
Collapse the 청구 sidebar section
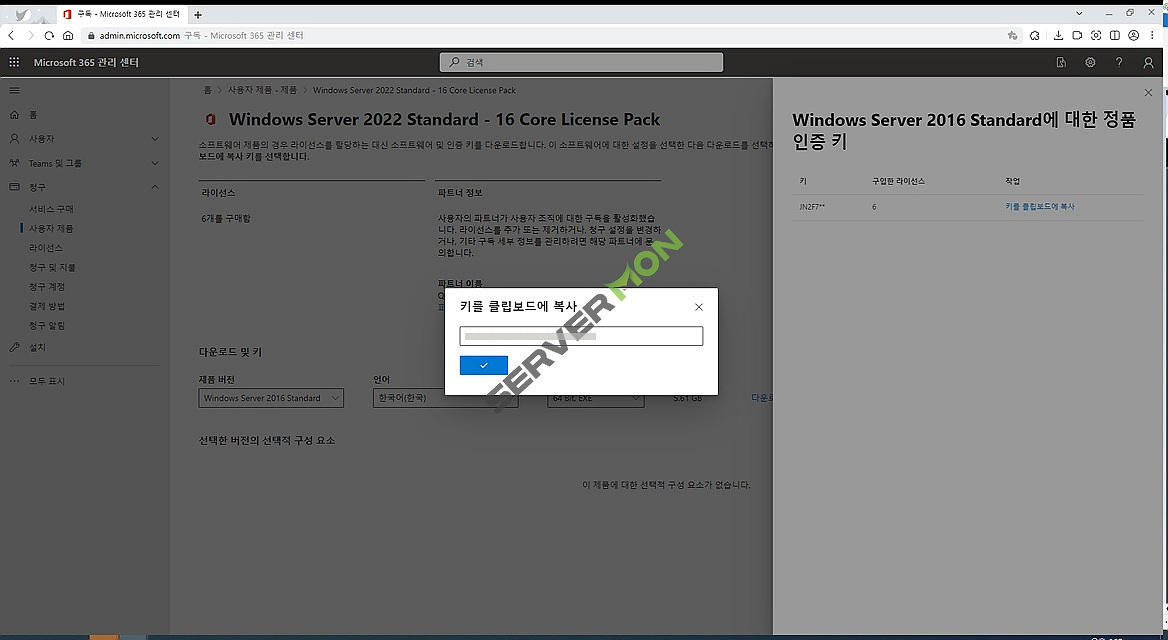point(83,187)
